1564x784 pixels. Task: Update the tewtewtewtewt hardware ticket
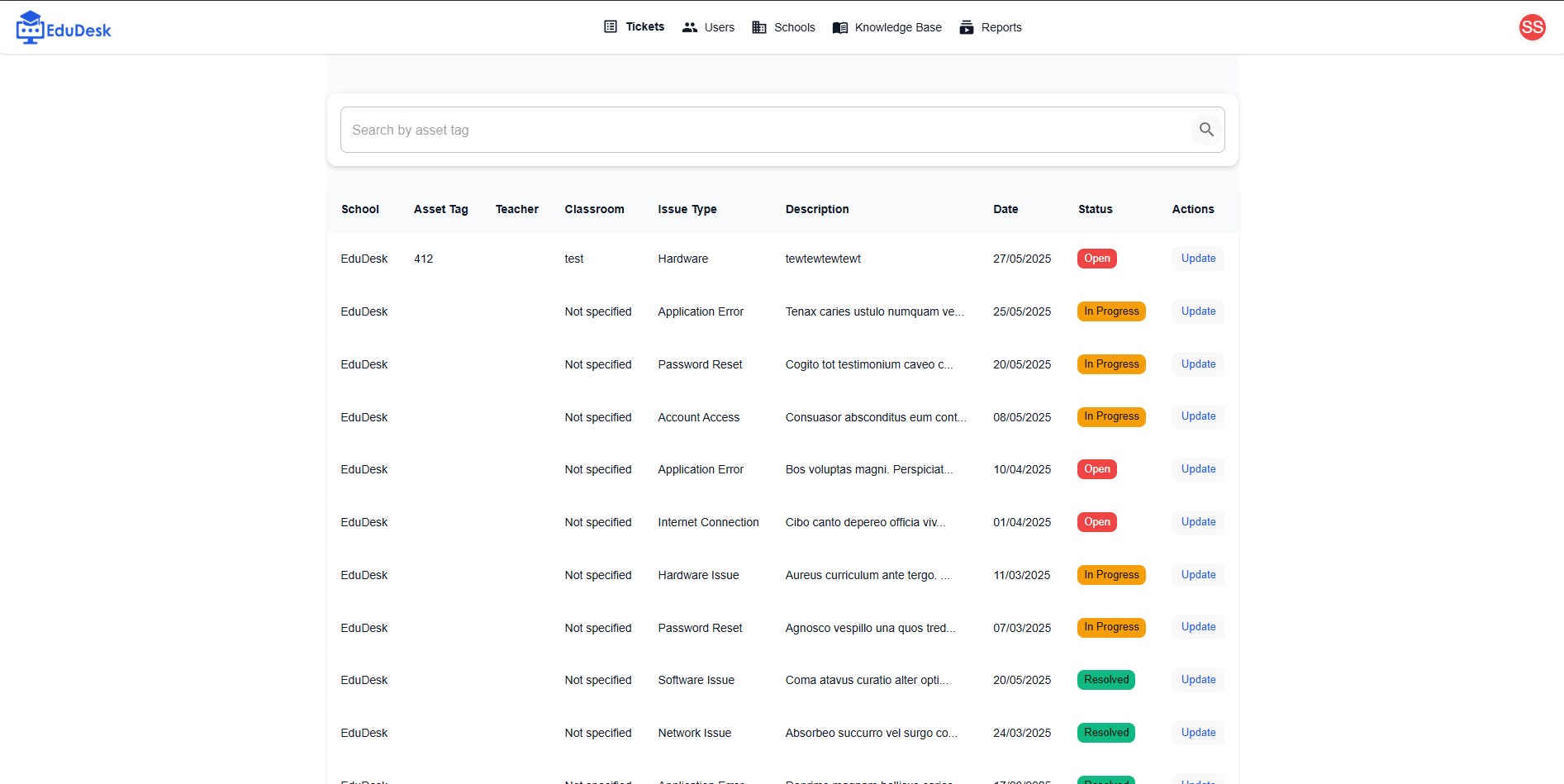[x=1198, y=259]
